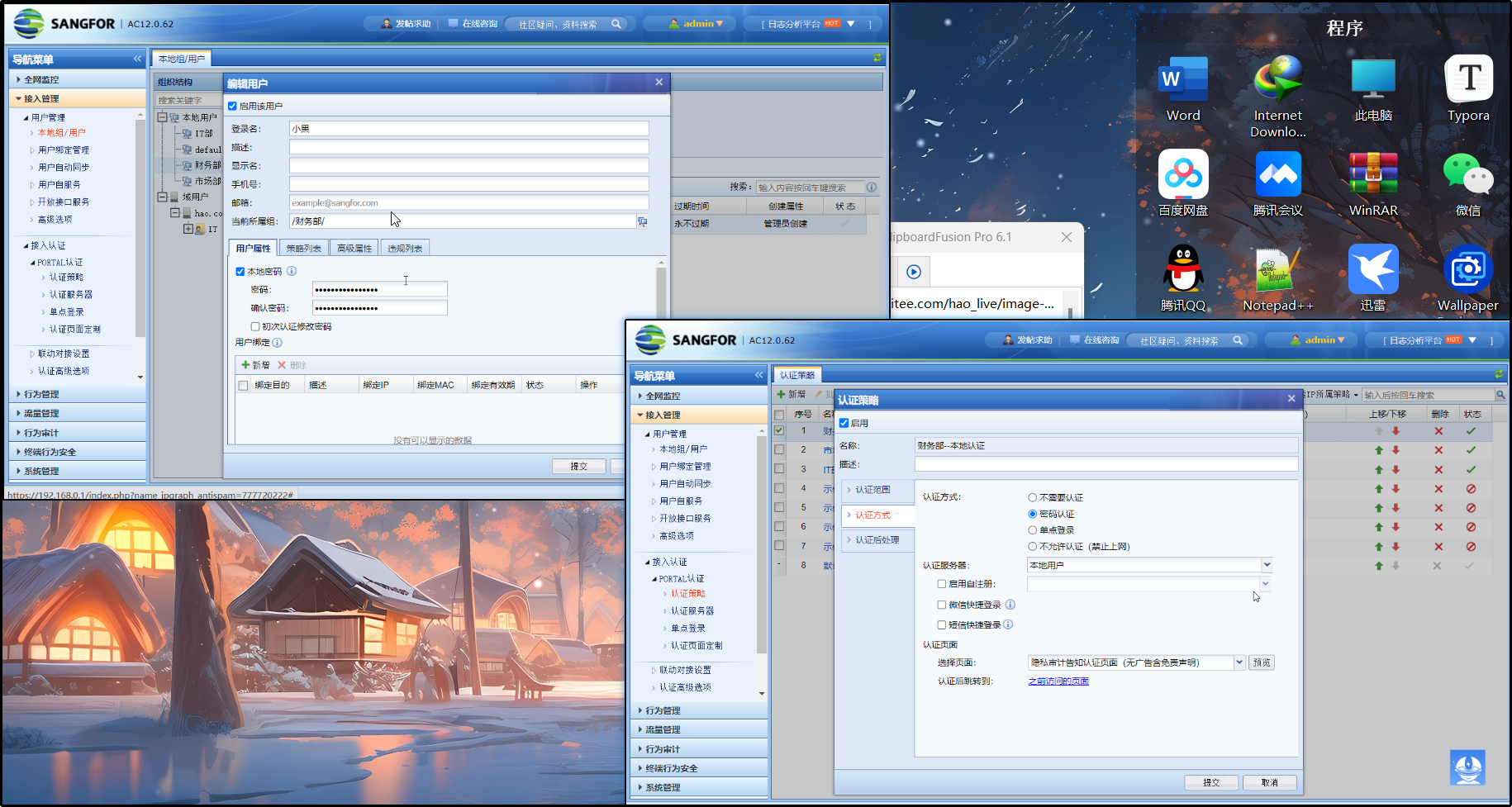Select the 单点登录 radio option
Viewport: 1512px width, 807px height.
coord(1033,530)
